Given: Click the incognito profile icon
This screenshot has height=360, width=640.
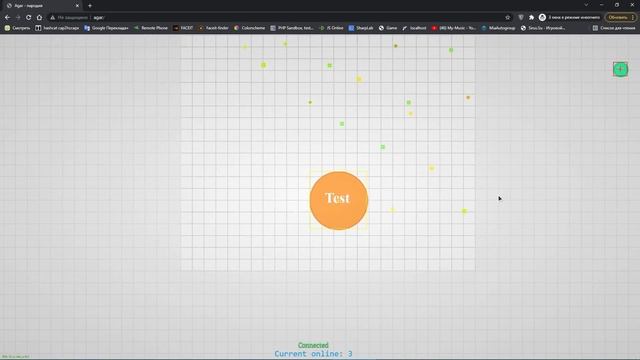Looking at the screenshot, I should (542, 18).
